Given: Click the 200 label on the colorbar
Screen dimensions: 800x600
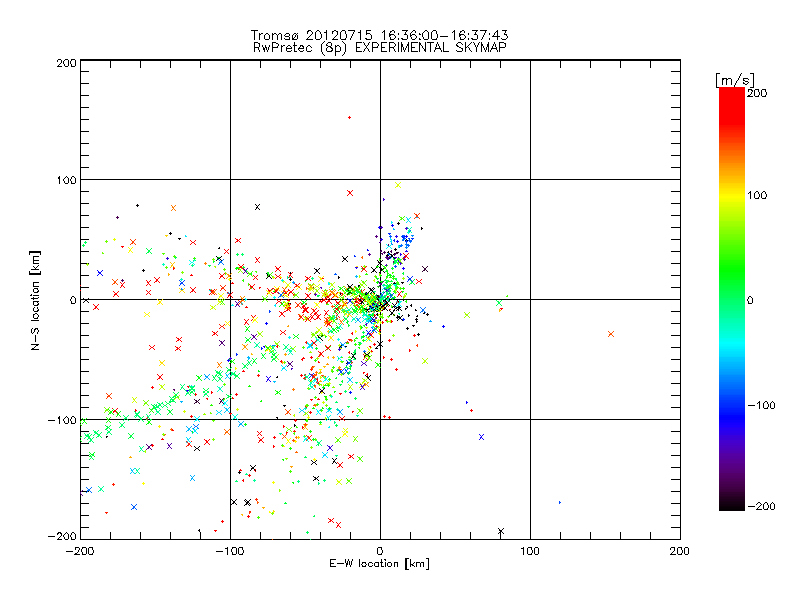Looking at the screenshot, I should pyautogui.click(x=757, y=93).
